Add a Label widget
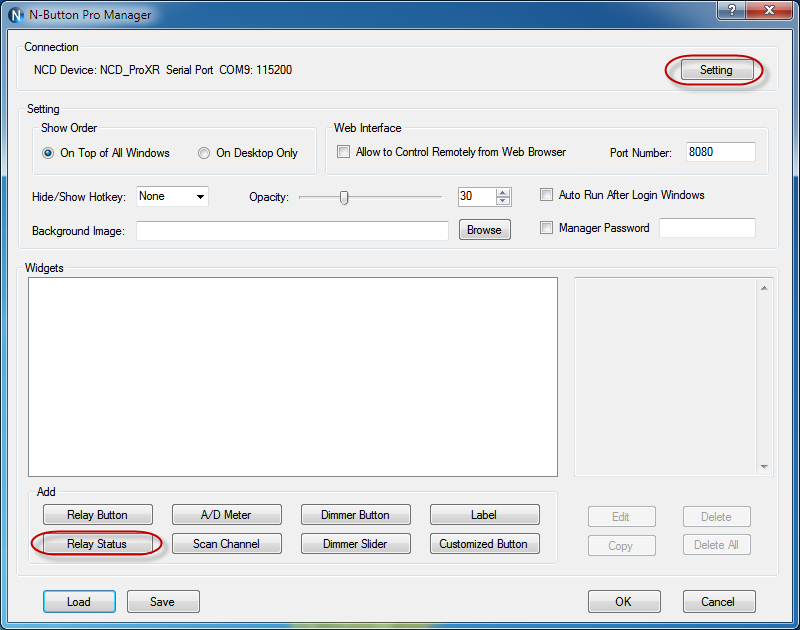 click(x=484, y=515)
